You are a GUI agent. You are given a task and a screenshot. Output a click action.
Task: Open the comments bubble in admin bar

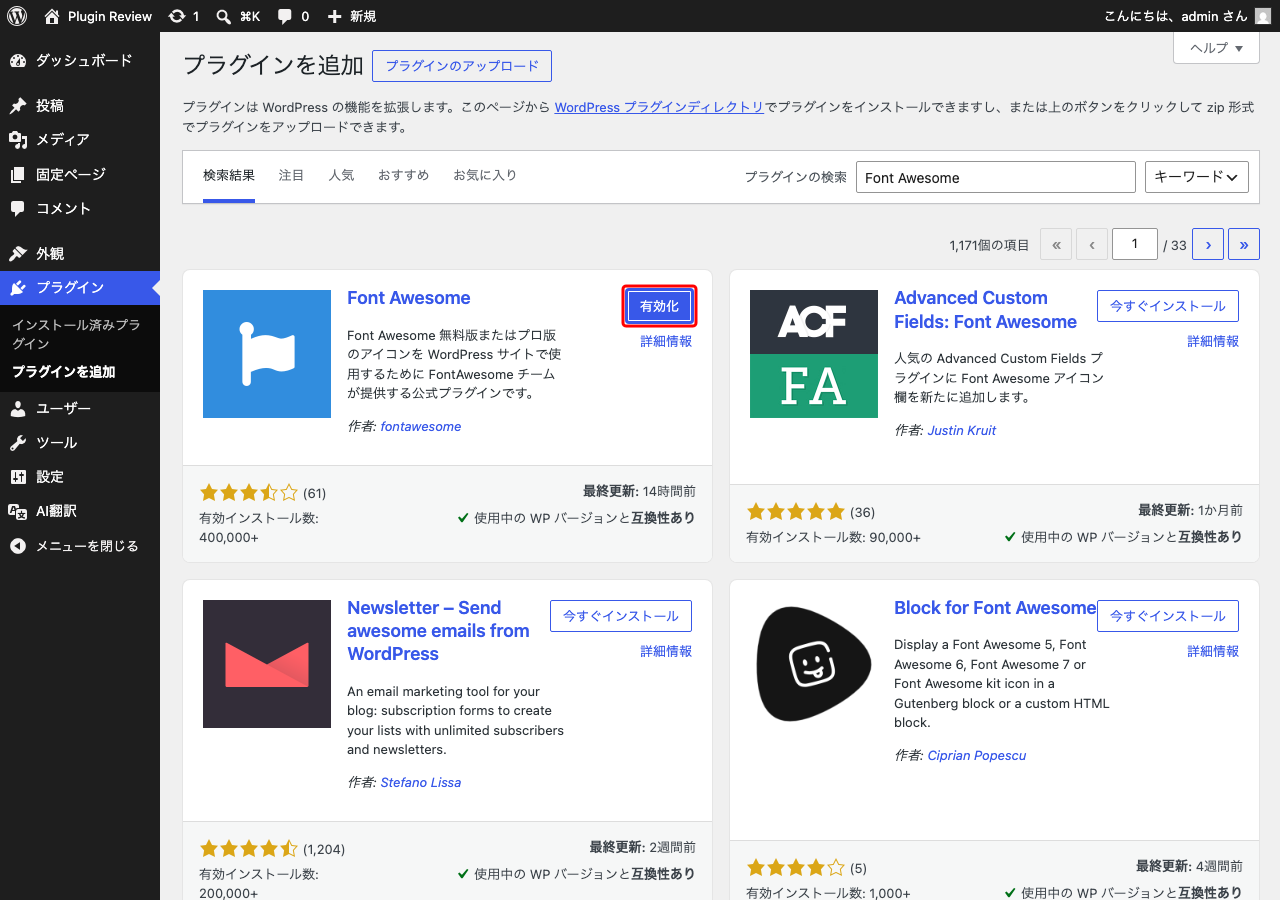point(293,16)
